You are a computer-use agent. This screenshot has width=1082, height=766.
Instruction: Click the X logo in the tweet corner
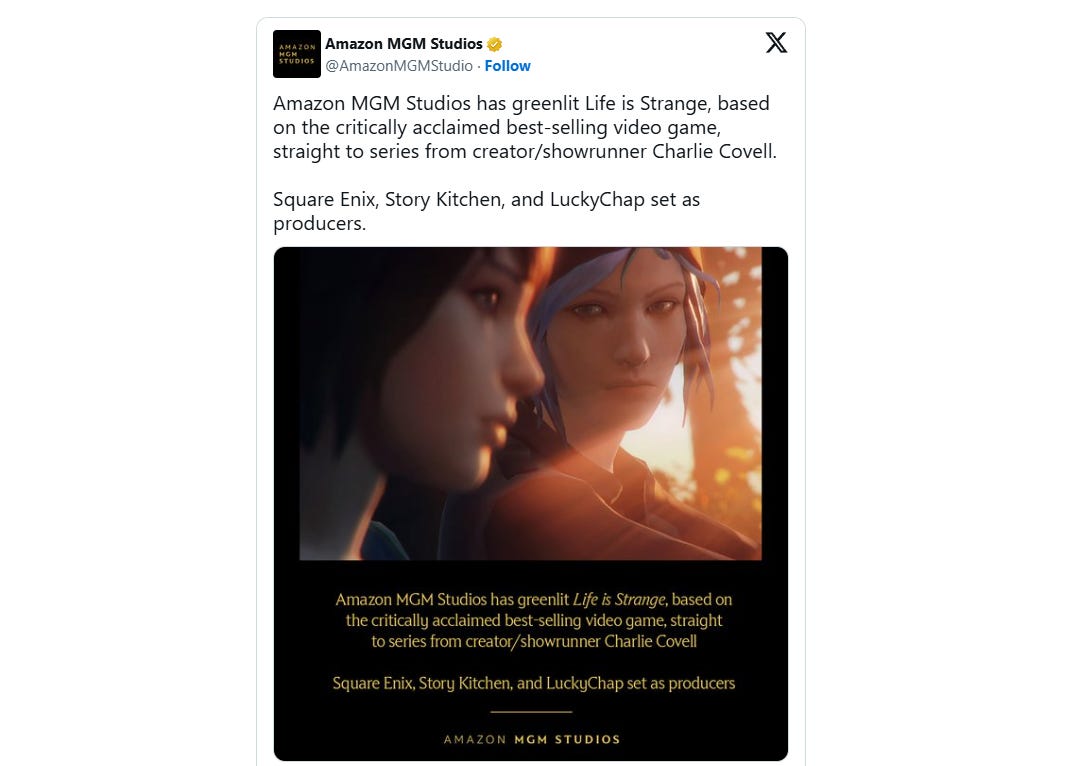776,43
